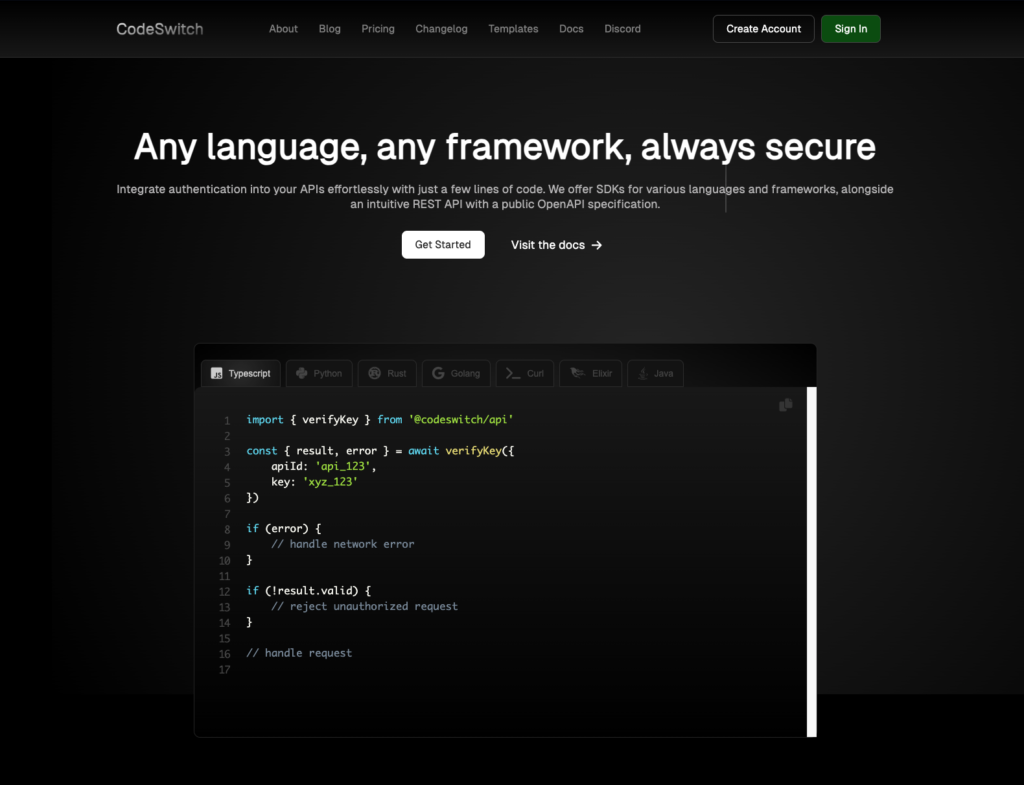Screen dimensions: 1024x785
Task: Open the About page
Action: coord(283,29)
